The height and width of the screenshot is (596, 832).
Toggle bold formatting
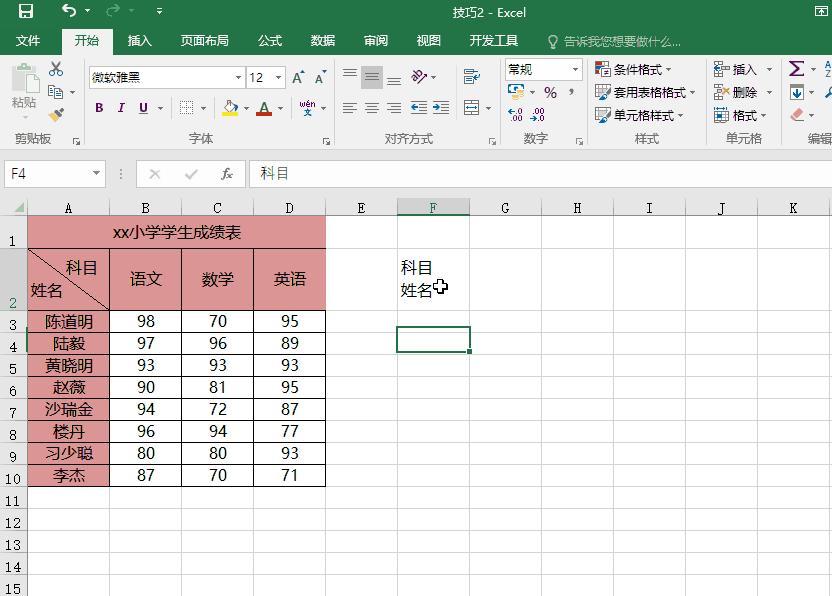point(98,107)
